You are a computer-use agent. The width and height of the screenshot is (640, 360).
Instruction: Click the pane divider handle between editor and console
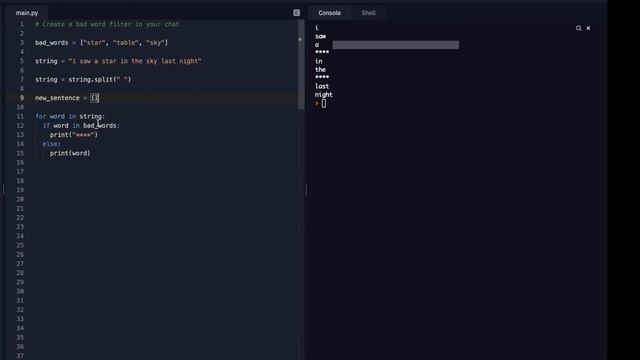[x=306, y=190]
